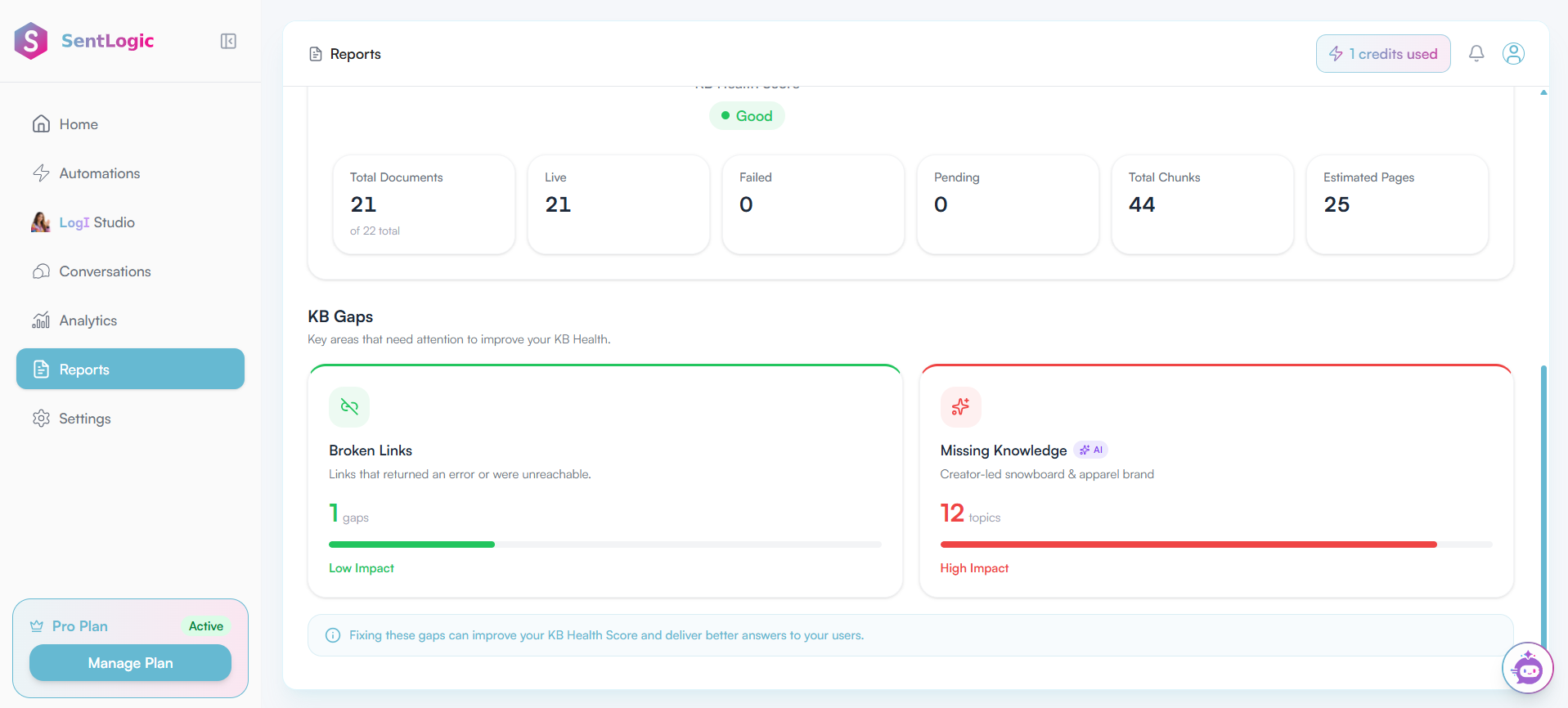Collapse the sidebar panel
This screenshot has height=708, width=1568.
point(228,41)
